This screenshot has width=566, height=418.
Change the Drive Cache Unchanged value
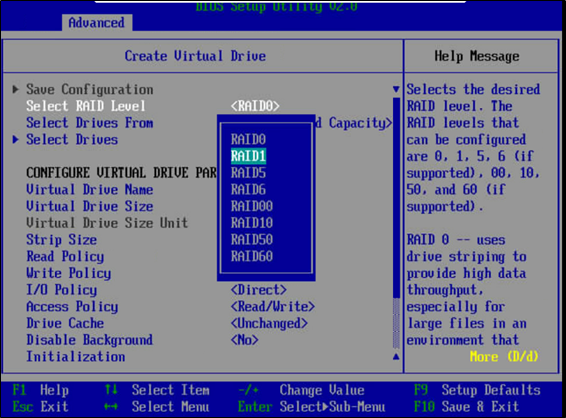click(269, 323)
